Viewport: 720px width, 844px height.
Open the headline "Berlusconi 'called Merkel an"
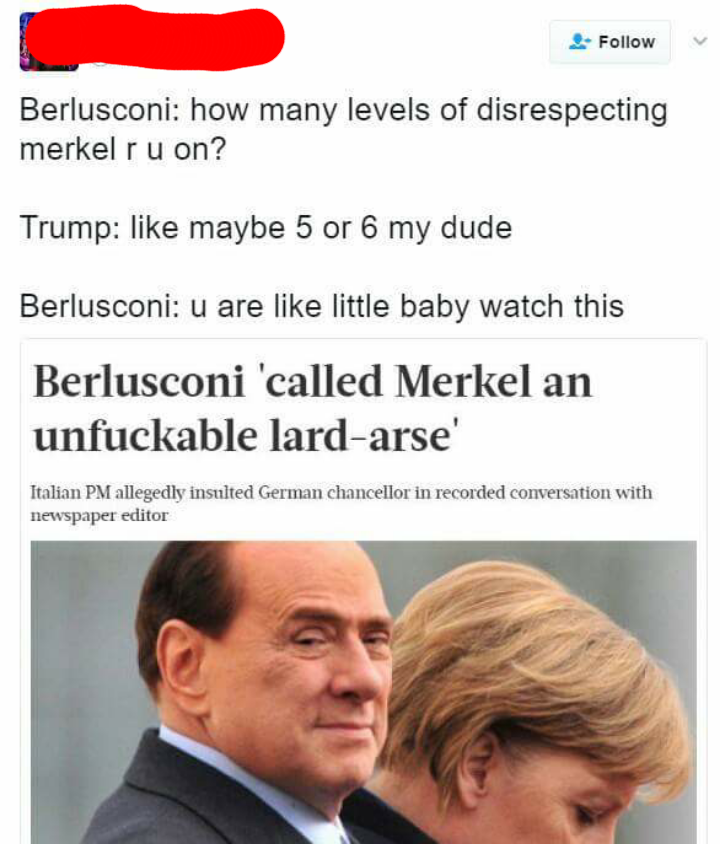pos(312,382)
